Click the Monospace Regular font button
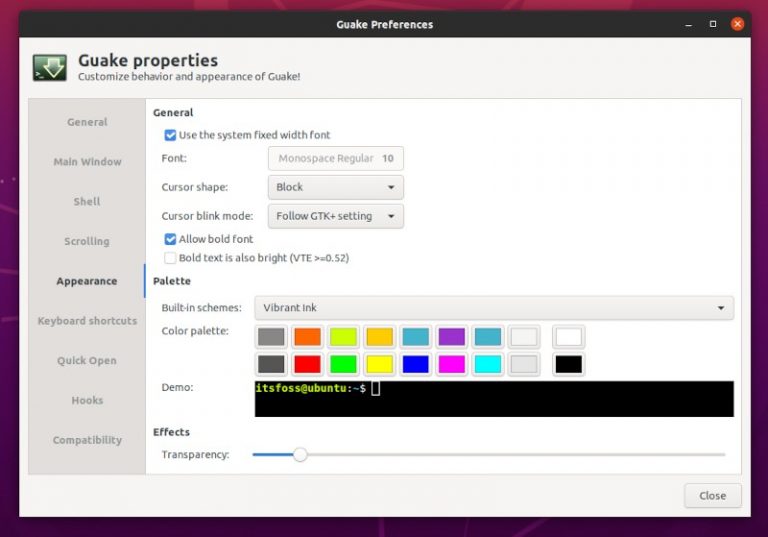The height and width of the screenshot is (537, 768). pos(335,158)
